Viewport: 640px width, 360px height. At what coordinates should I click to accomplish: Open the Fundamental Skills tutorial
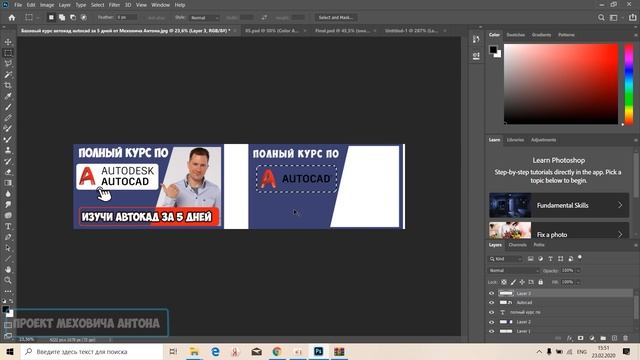(x=559, y=205)
